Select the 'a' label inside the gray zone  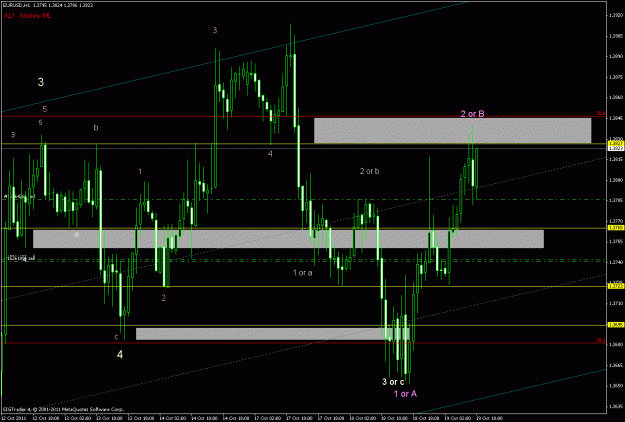[77, 235]
